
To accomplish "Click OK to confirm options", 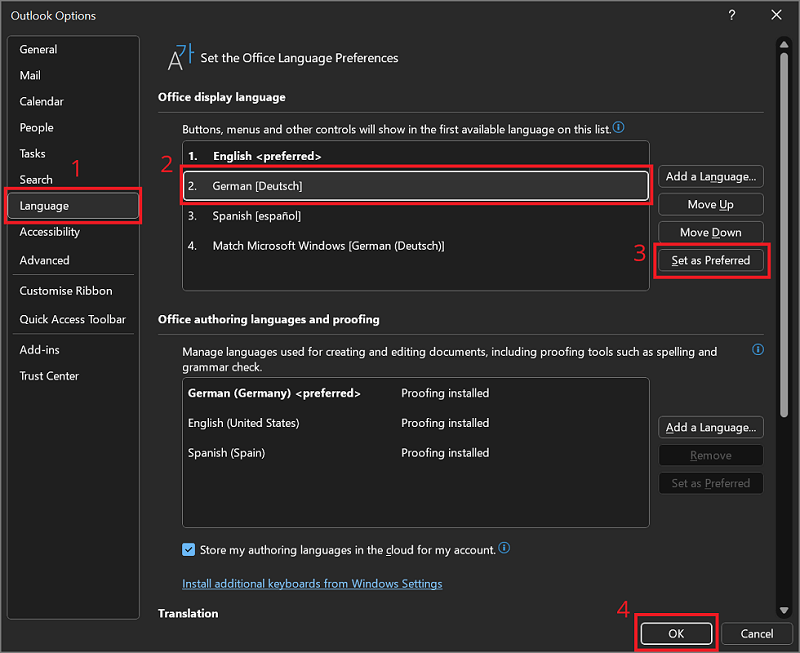I will [x=676, y=634].
